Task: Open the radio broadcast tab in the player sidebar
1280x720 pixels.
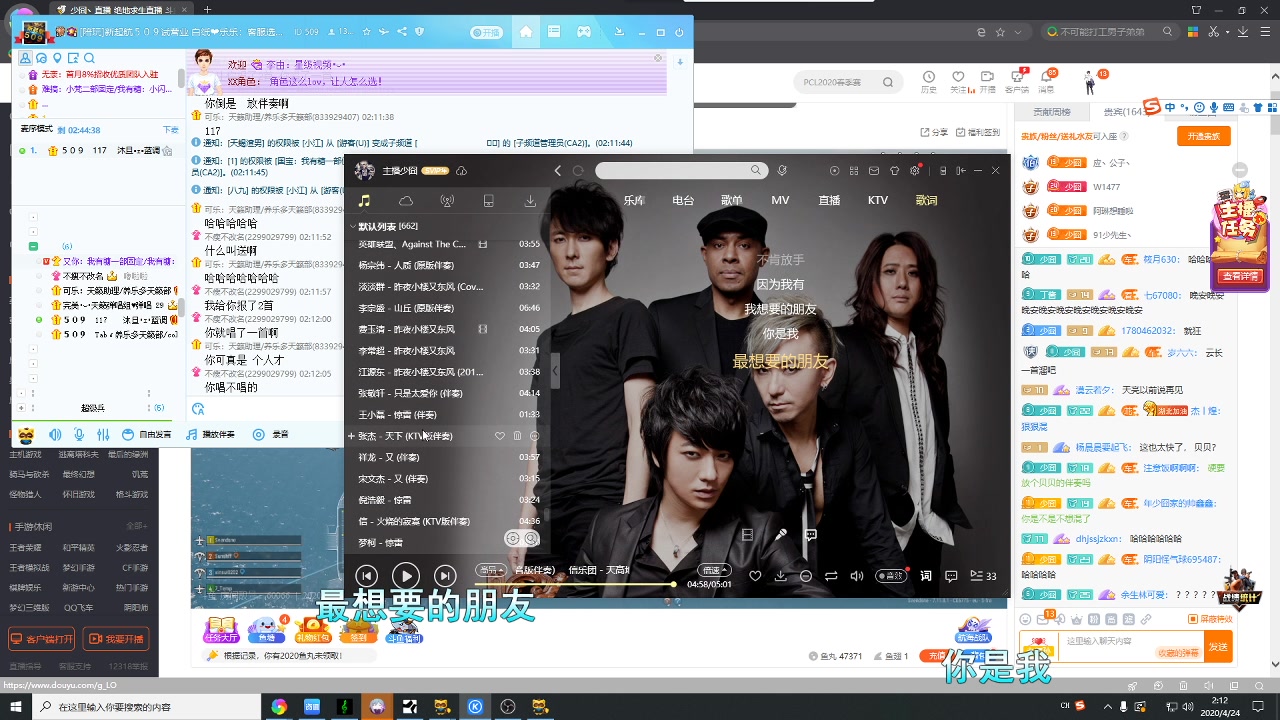Action: click(x=447, y=201)
